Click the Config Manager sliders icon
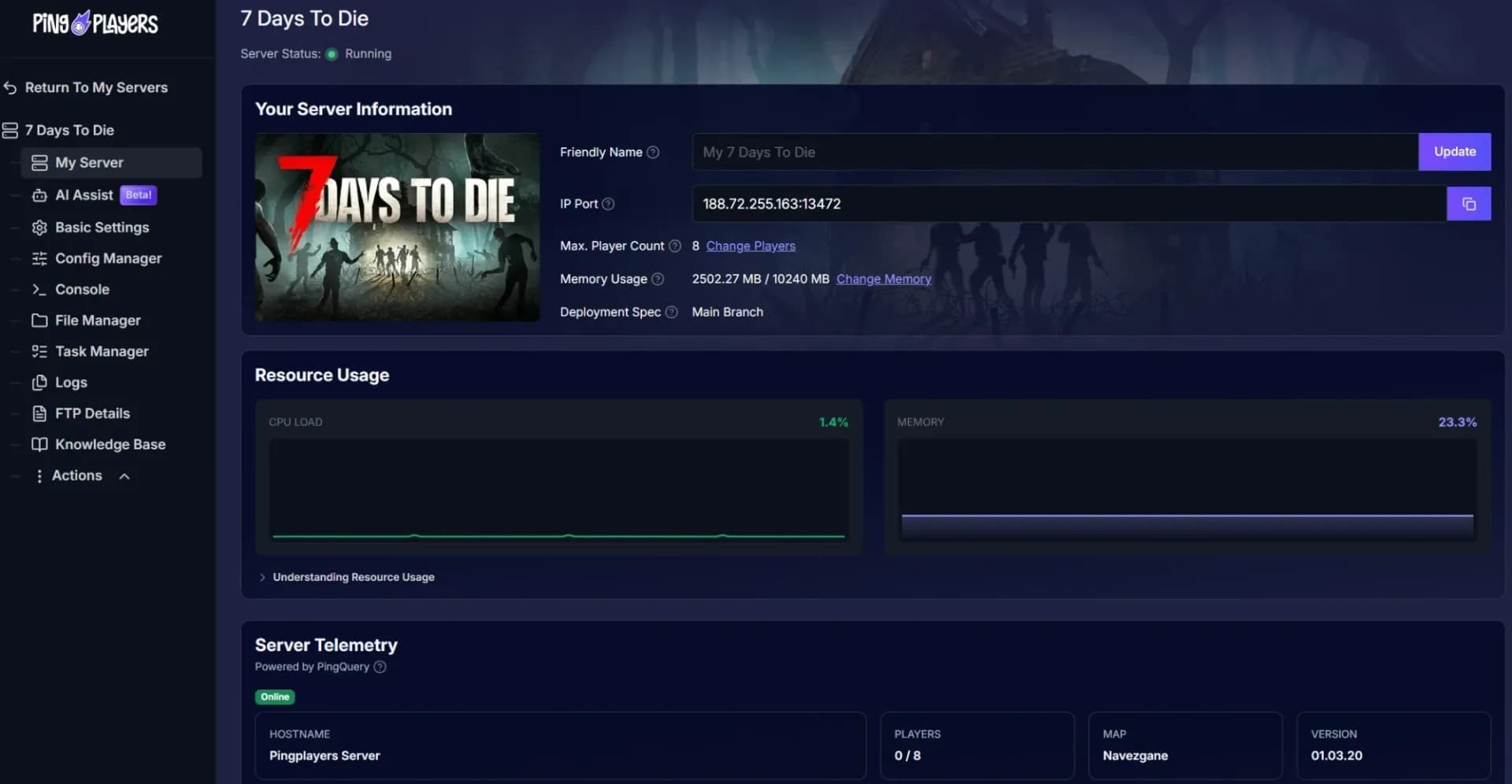Screen dimensions: 1512x784 coord(39,258)
